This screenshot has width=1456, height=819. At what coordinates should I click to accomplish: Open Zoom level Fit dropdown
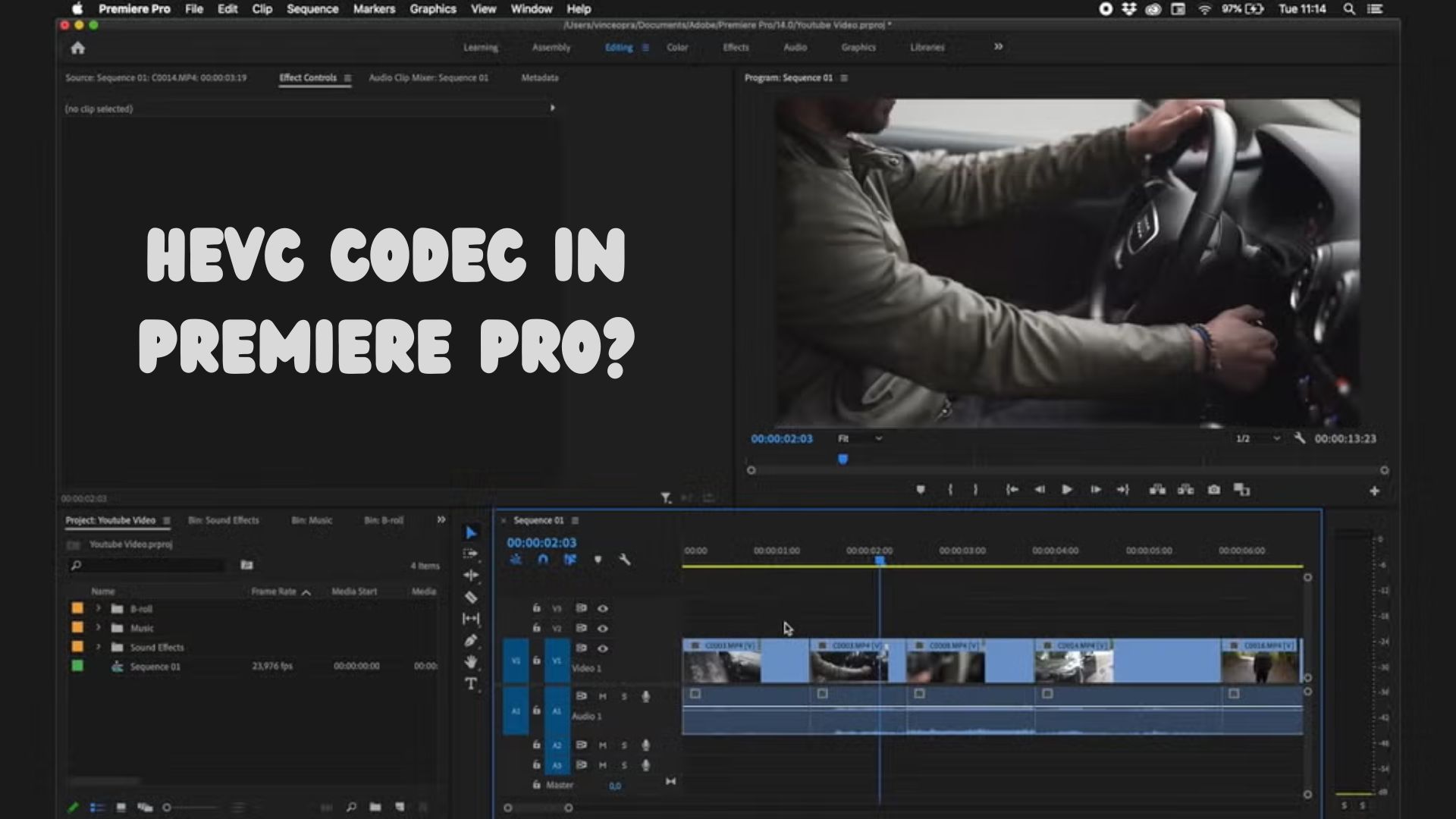pyautogui.click(x=860, y=438)
